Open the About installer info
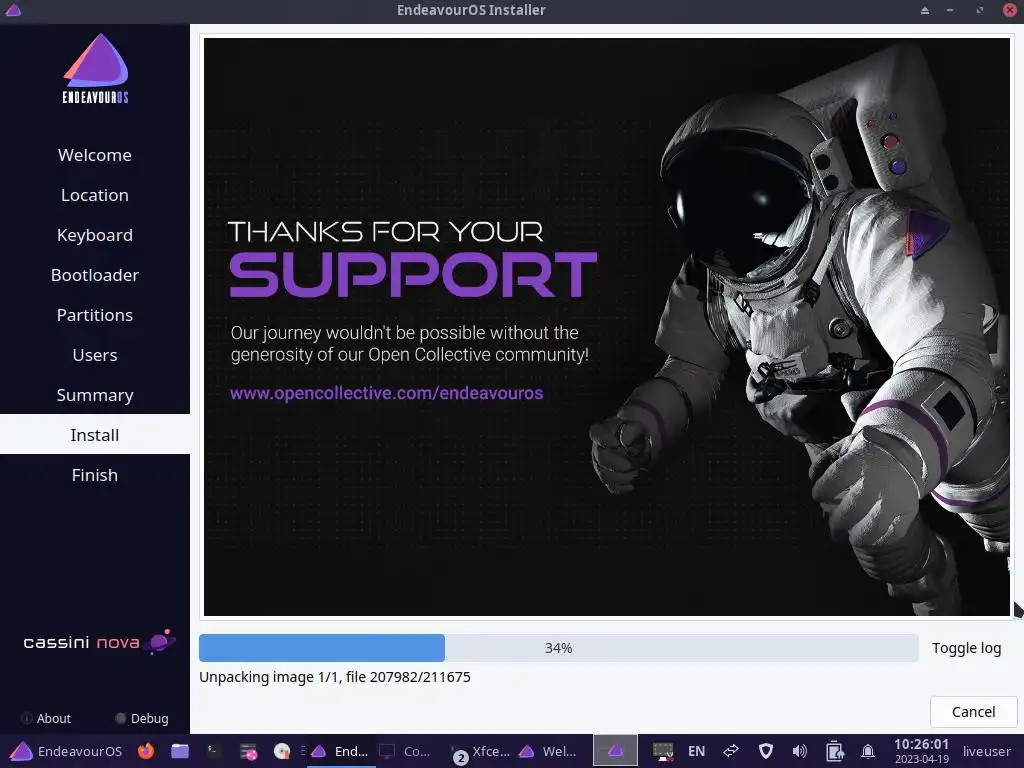1024x768 pixels. pyautogui.click(x=46, y=718)
